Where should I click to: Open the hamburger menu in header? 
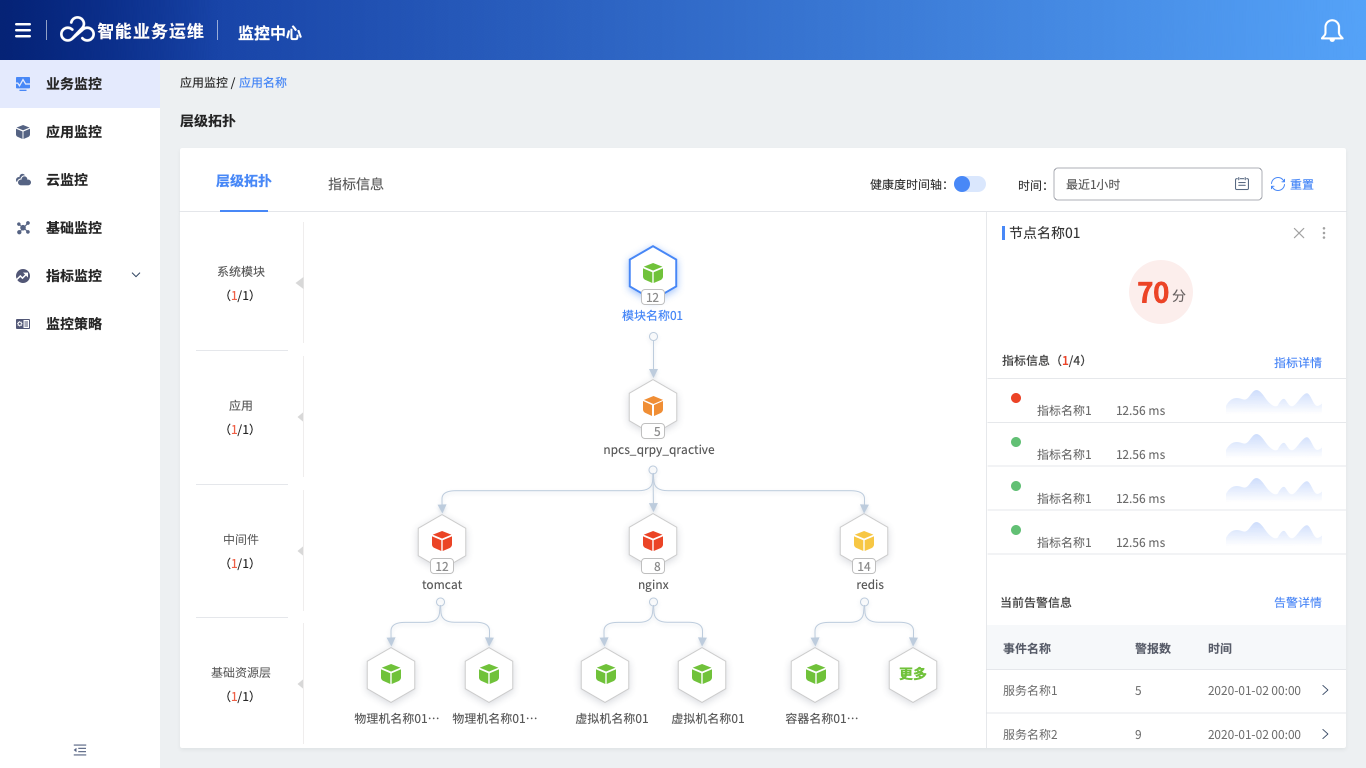tap(23, 31)
